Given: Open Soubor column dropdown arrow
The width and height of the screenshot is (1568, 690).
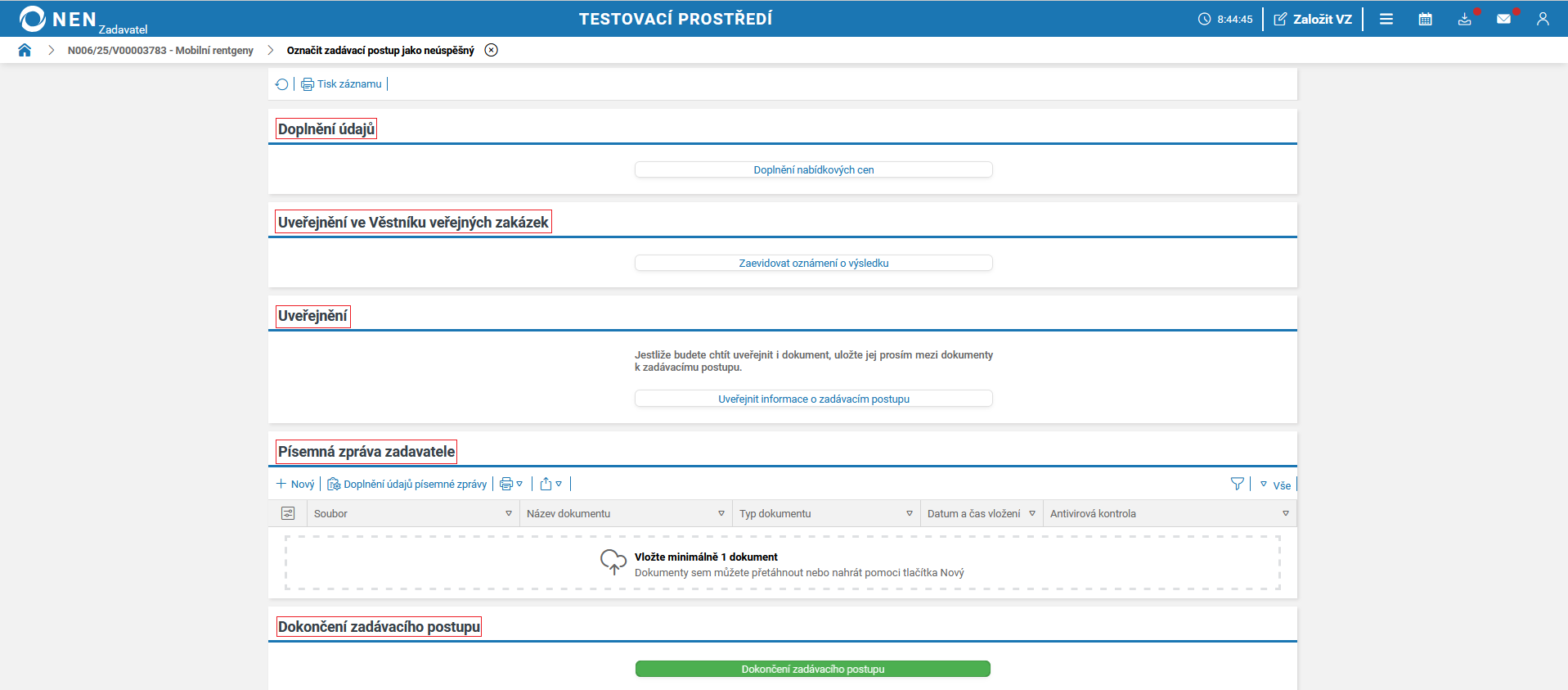Looking at the screenshot, I should click(509, 513).
